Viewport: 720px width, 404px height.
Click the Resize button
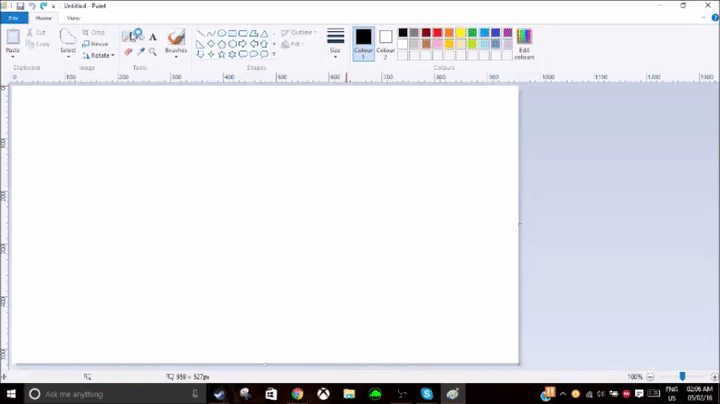click(96, 44)
